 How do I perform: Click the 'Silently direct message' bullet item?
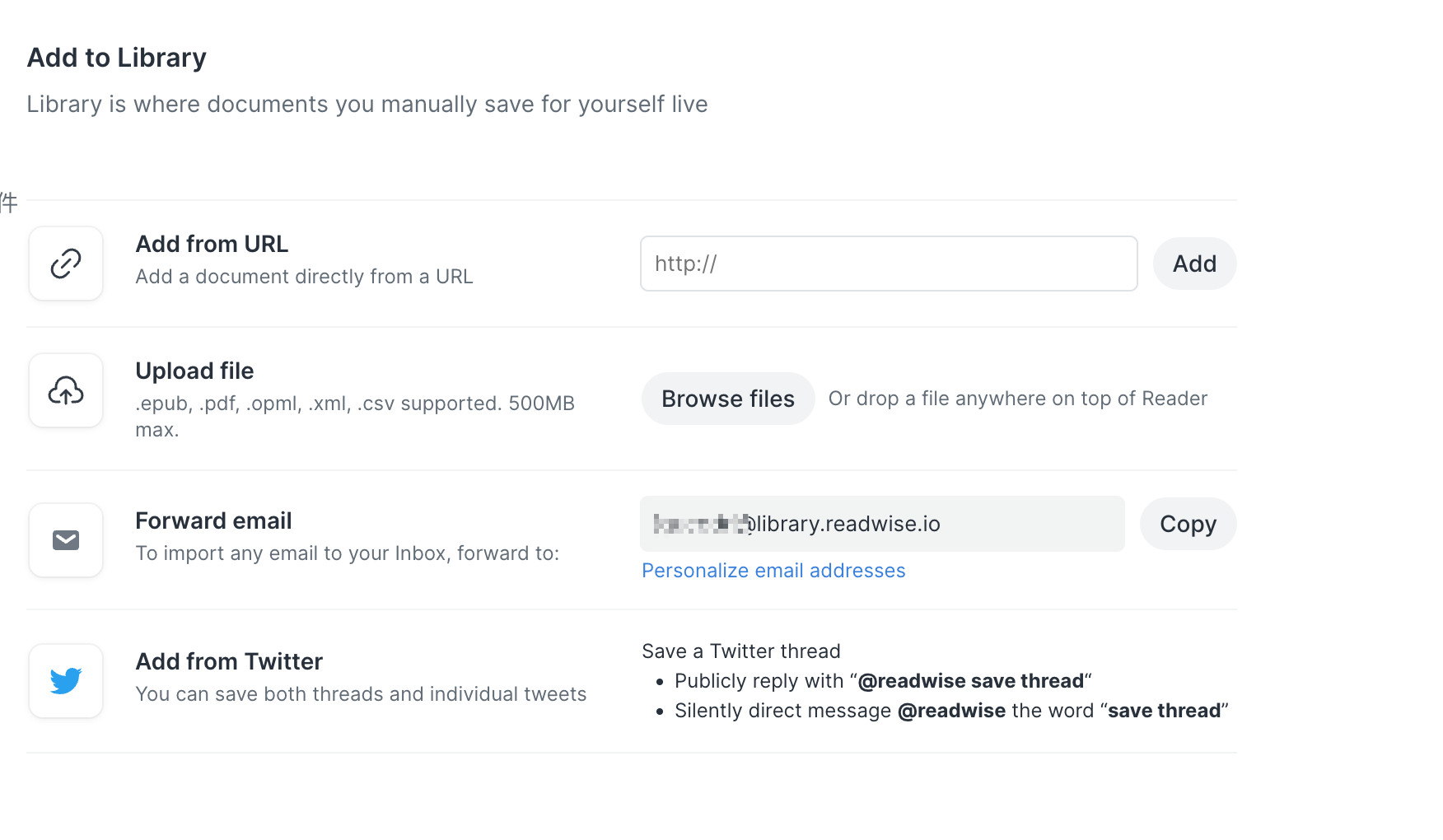click(950, 711)
